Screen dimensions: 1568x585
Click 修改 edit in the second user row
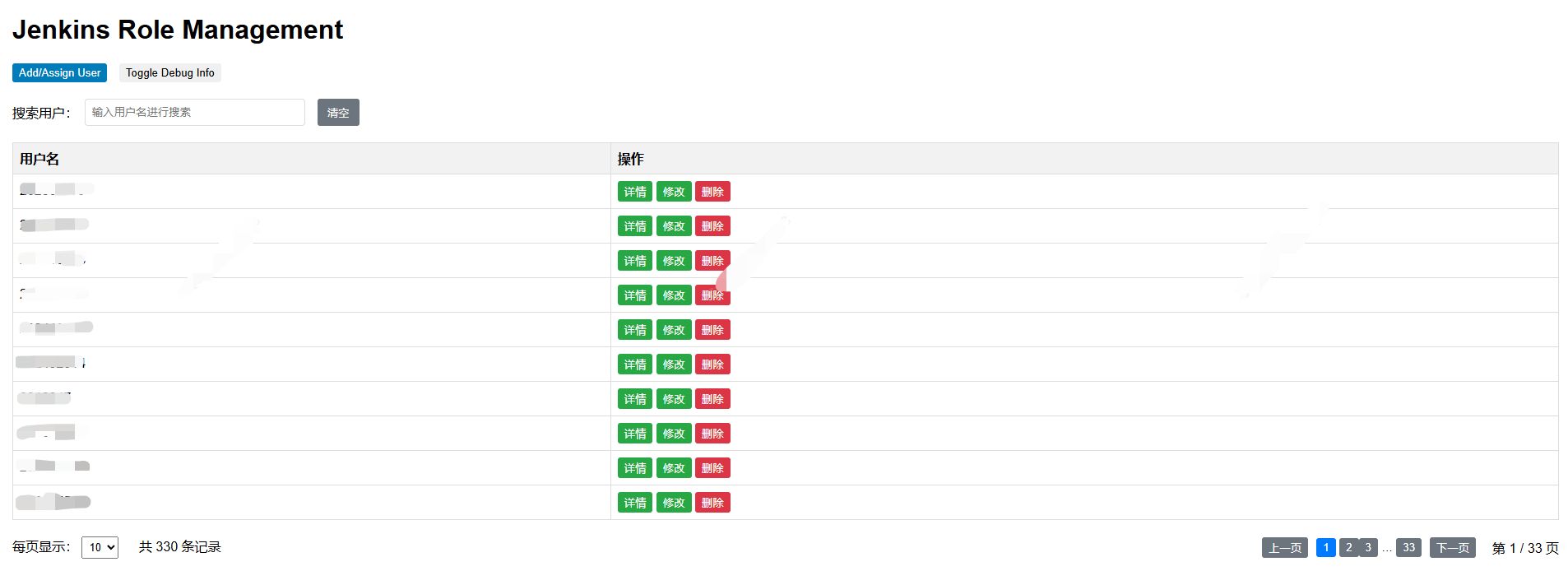pyautogui.click(x=674, y=226)
